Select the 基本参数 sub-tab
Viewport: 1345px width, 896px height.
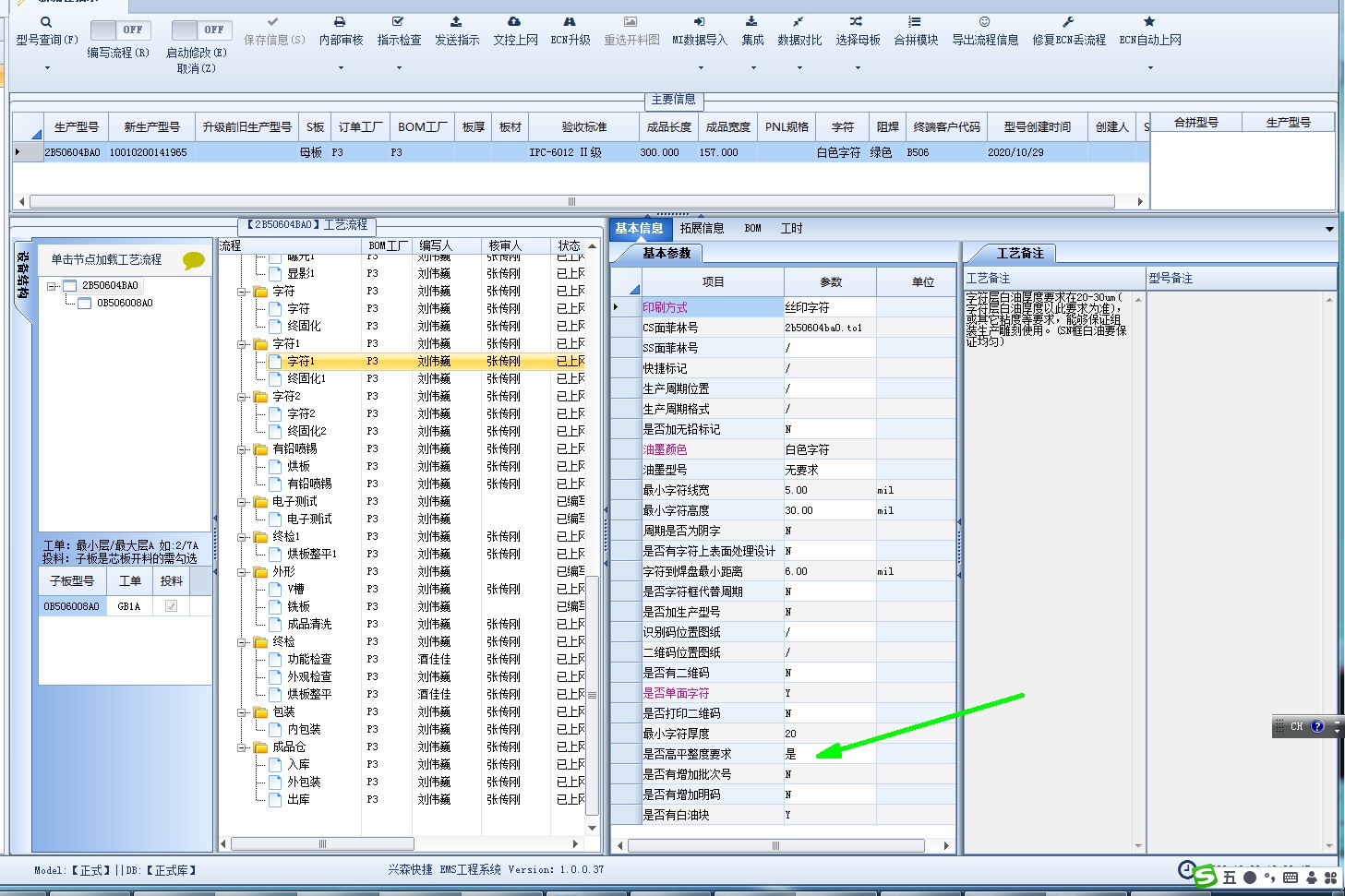pos(666,253)
